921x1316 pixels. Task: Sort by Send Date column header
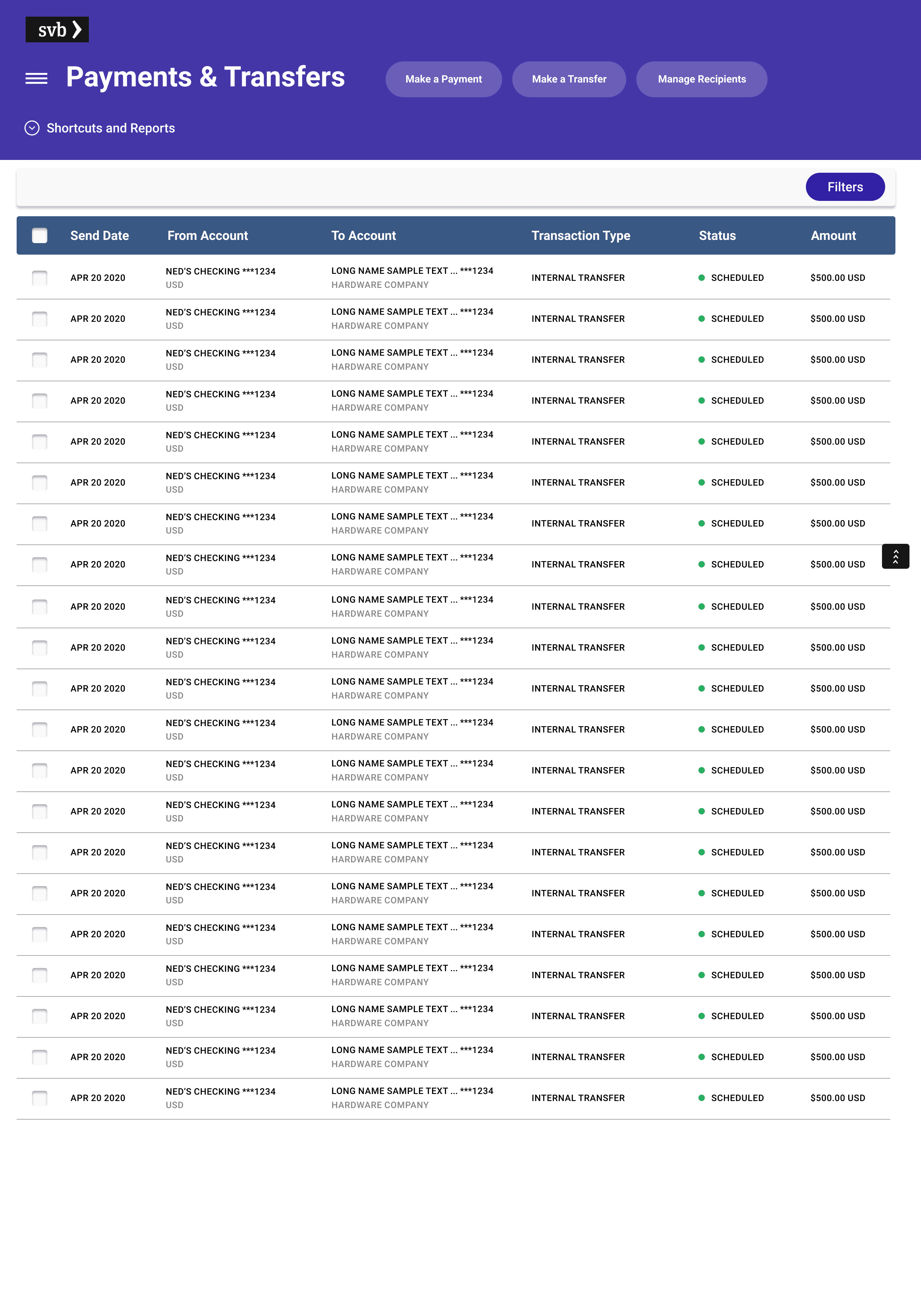[99, 235]
